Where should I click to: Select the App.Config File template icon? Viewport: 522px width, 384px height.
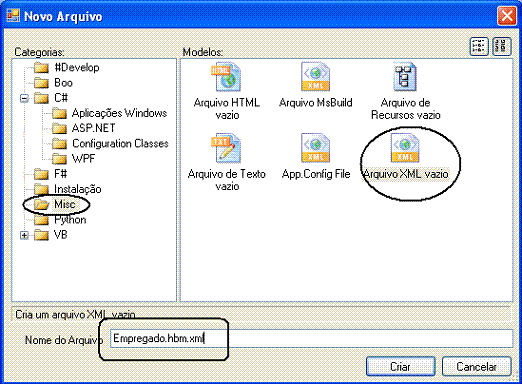[x=315, y=148]
